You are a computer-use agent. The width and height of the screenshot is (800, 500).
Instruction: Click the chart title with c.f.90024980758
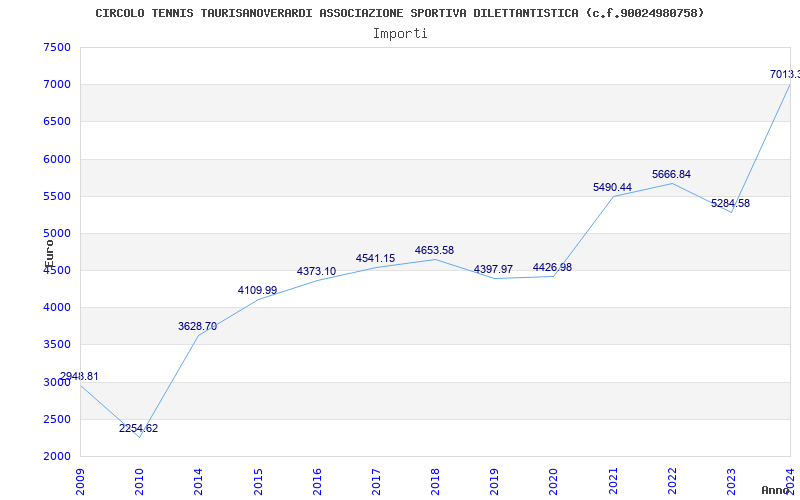[399, 13]
